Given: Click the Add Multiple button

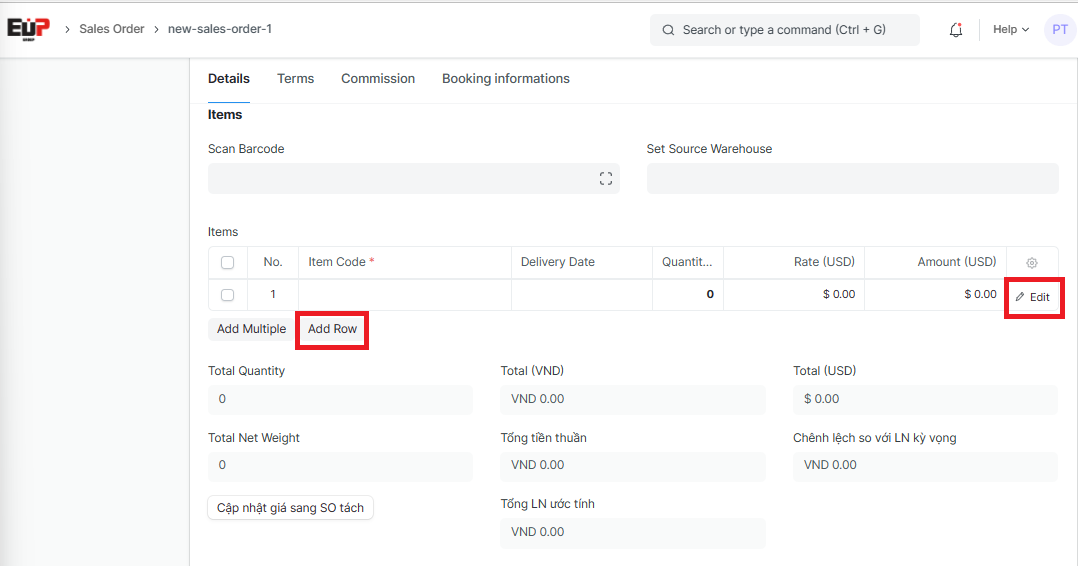Looking at the screenshot, I should pos(251,329).
